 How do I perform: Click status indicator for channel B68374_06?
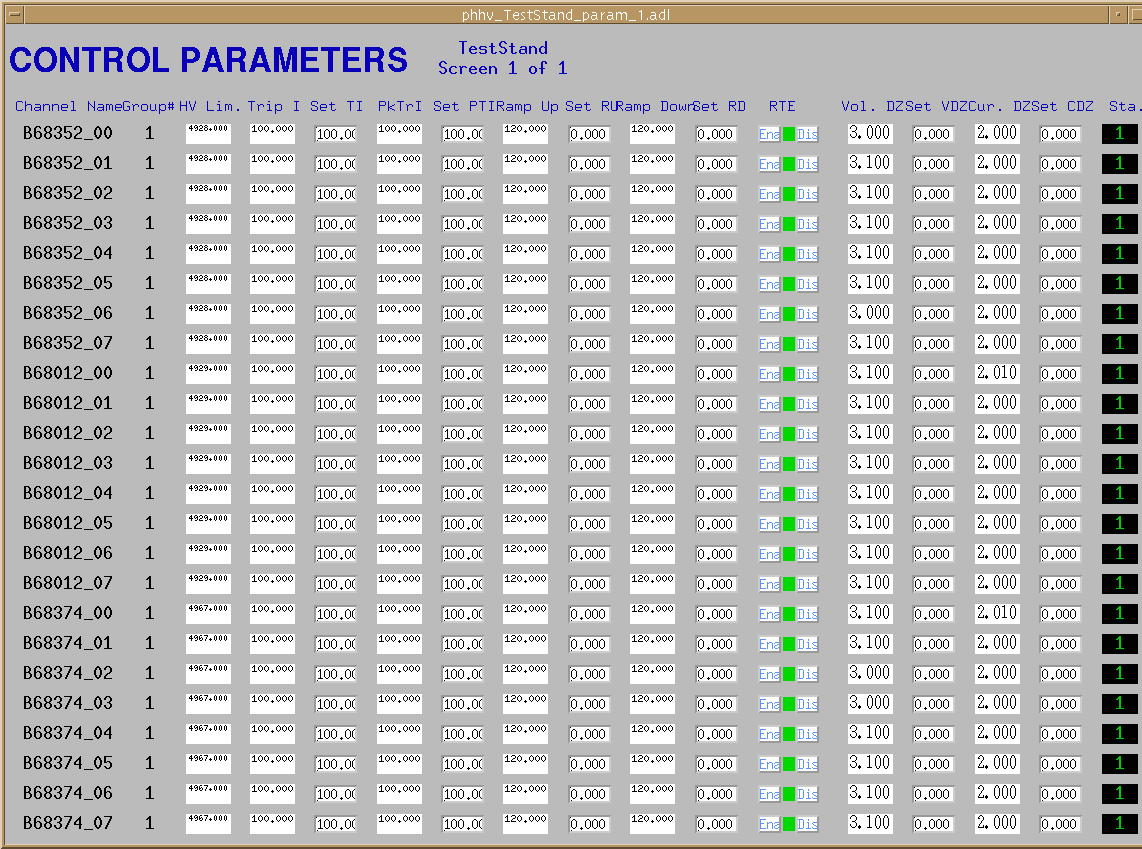pos(1119,793)
